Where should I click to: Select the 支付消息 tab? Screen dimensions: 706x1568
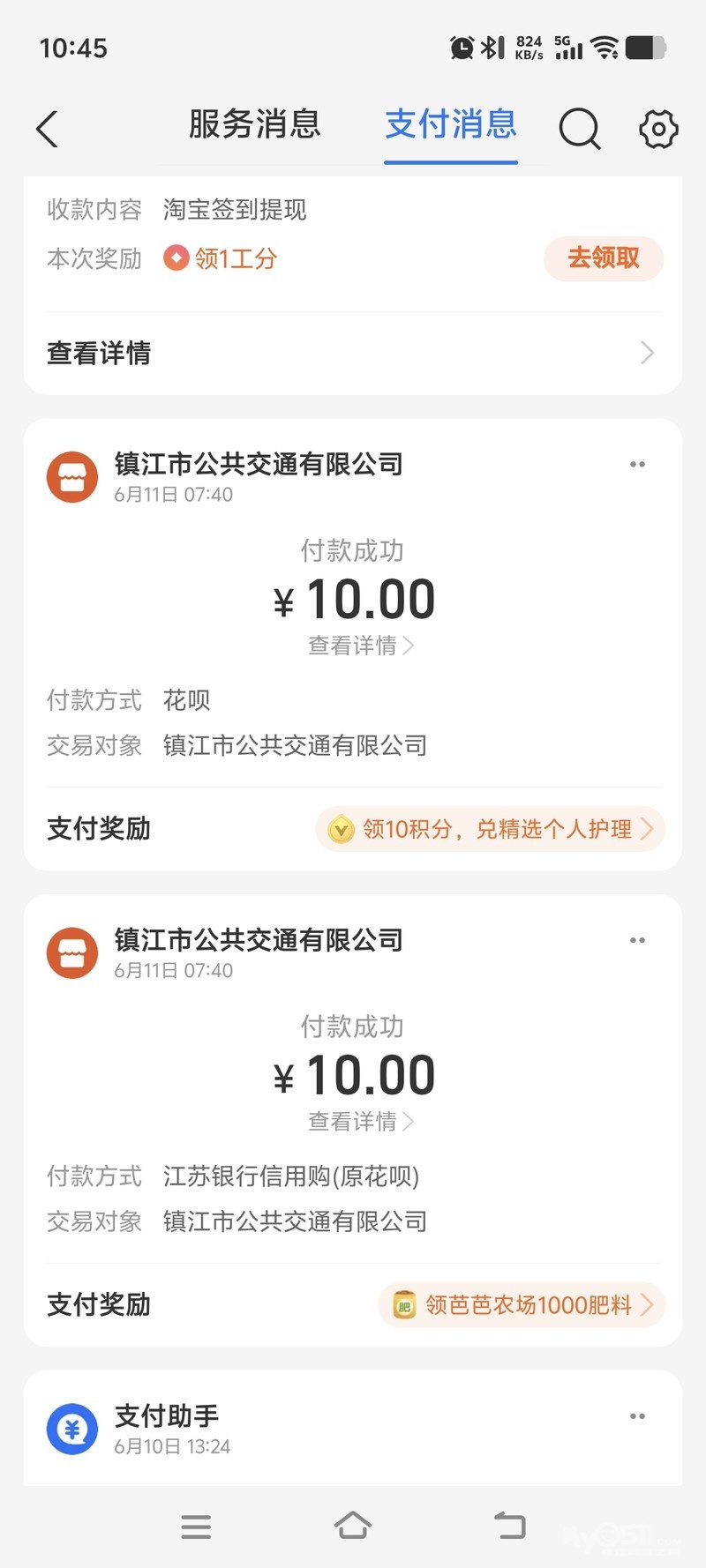450,124
